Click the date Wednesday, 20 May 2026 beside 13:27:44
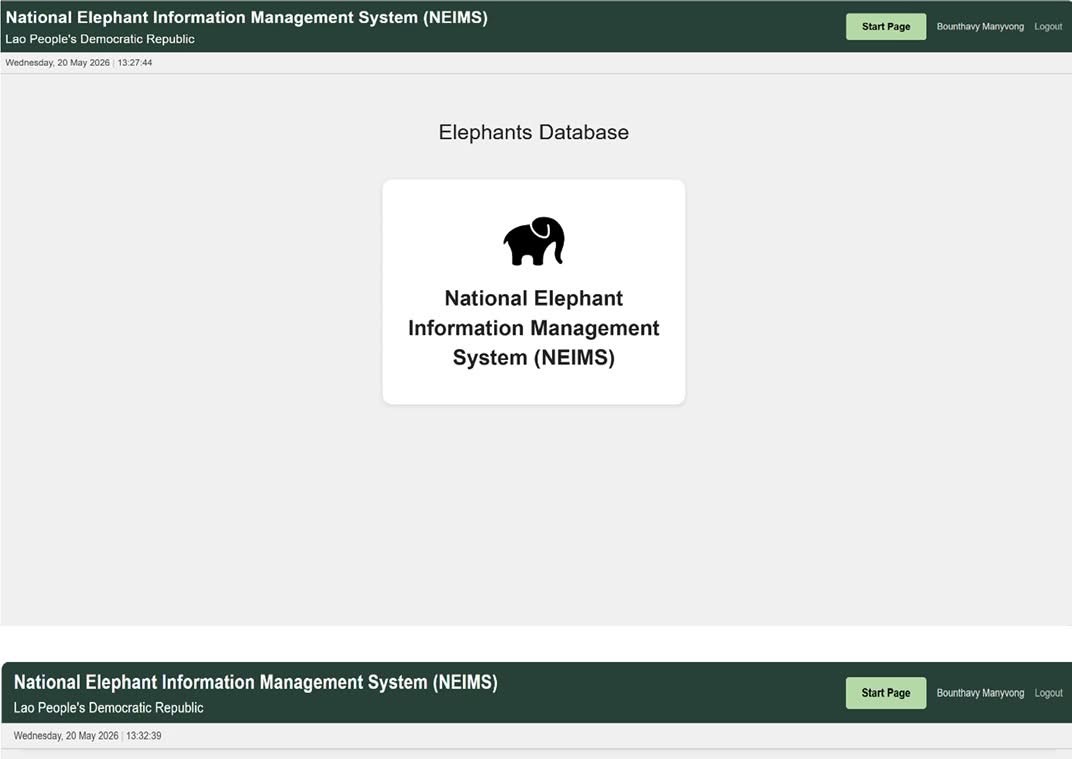The image size is (1072, 759). coord(57,62)
